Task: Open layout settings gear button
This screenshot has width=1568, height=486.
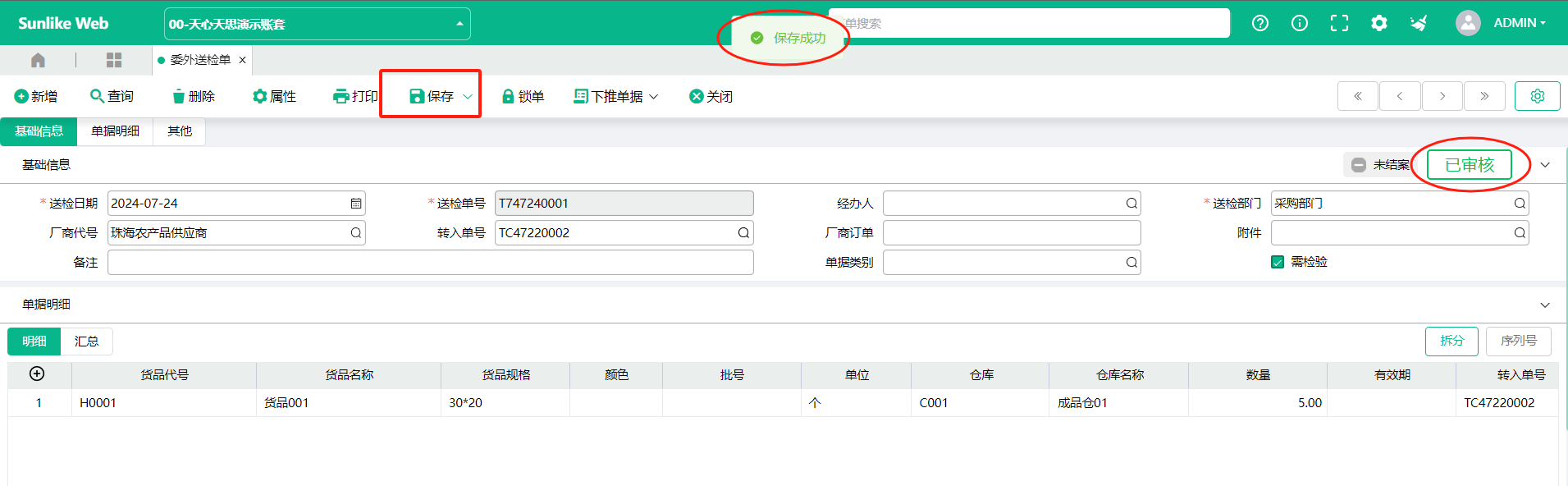Action: [x=1538, y=96]
